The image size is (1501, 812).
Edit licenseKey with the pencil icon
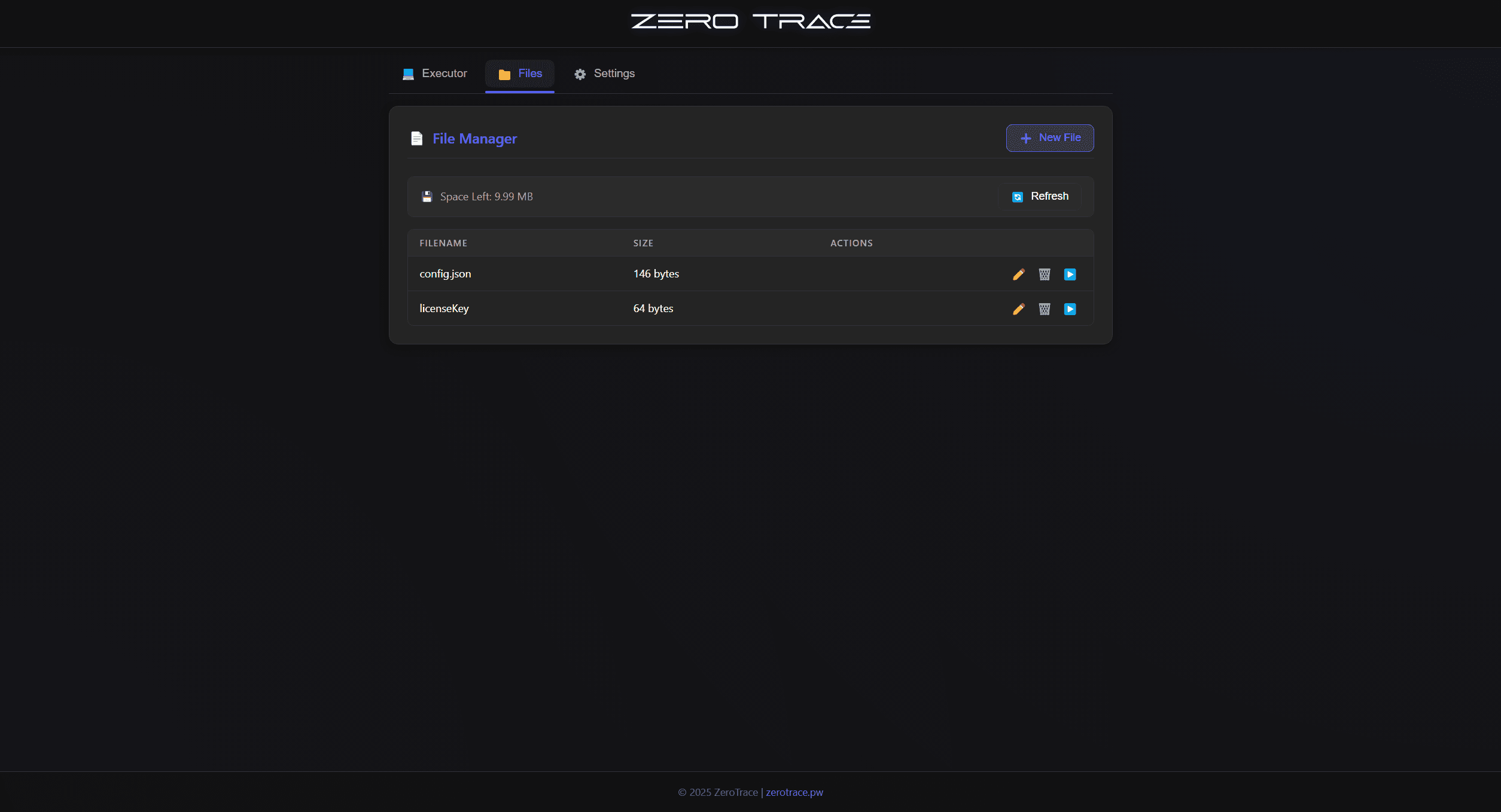pyautogui.click(x=1018, y=309)
